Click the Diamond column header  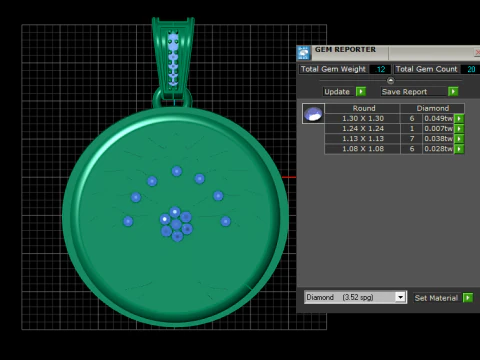(x=432, y=108)
